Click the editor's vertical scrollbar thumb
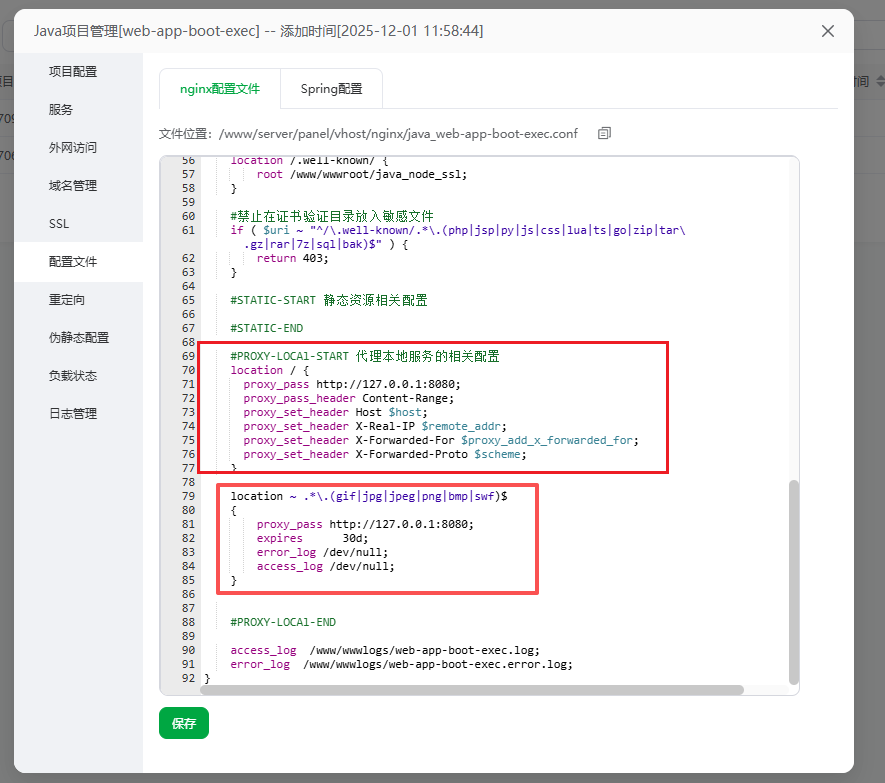Screen dimensions: 885x783 point(794,580)
